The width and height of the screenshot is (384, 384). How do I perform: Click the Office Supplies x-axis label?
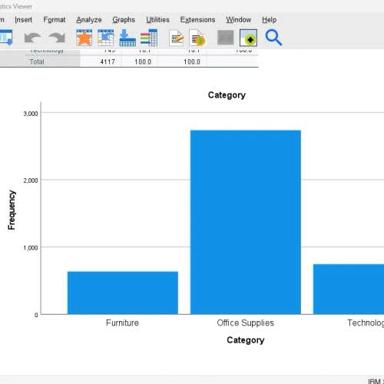245,323
